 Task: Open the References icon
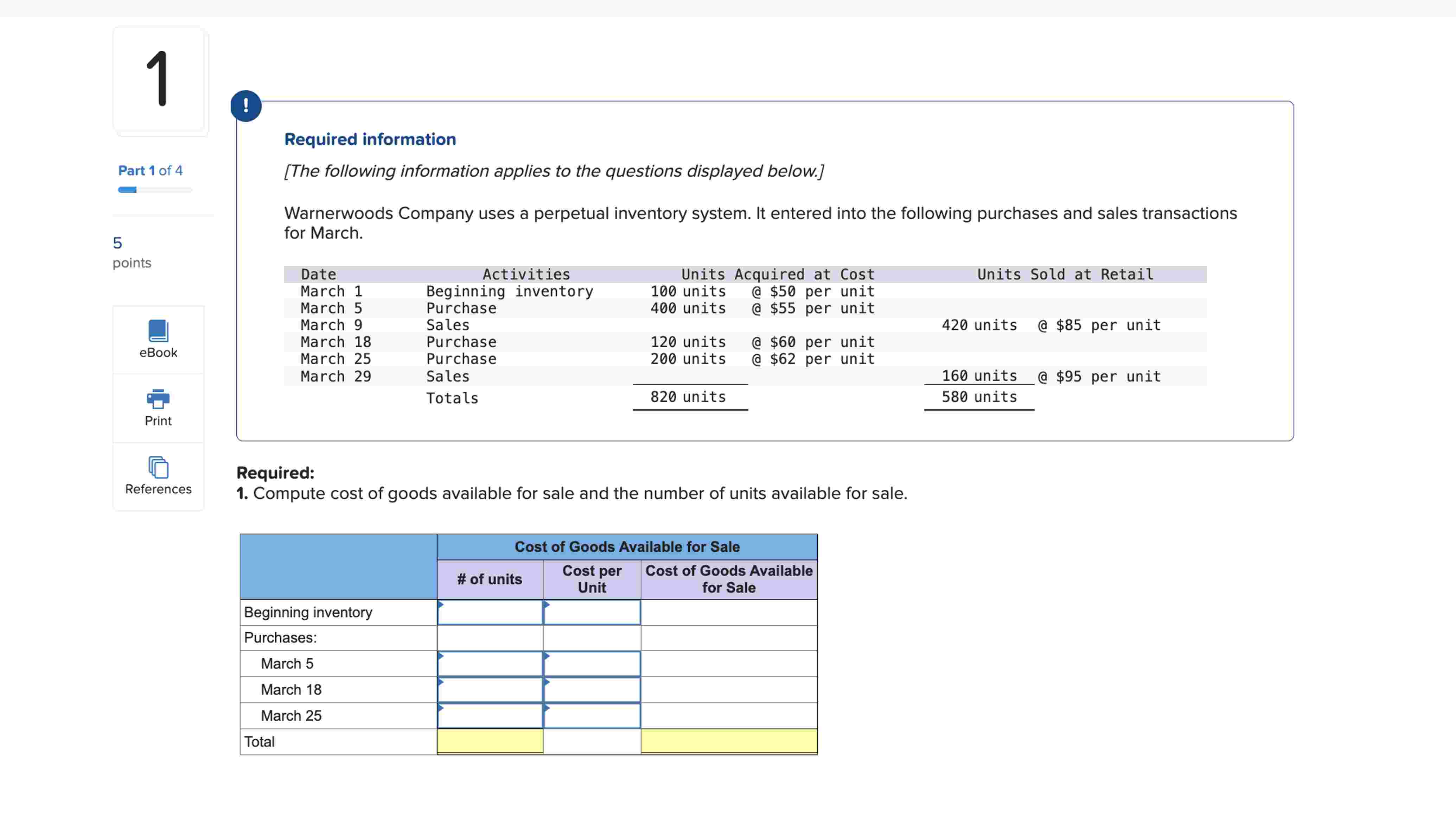point(158,467)
